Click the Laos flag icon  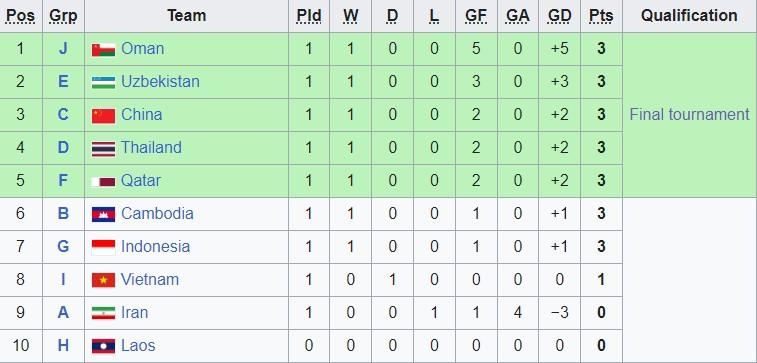pyautogui.click(x=103, y=346)
